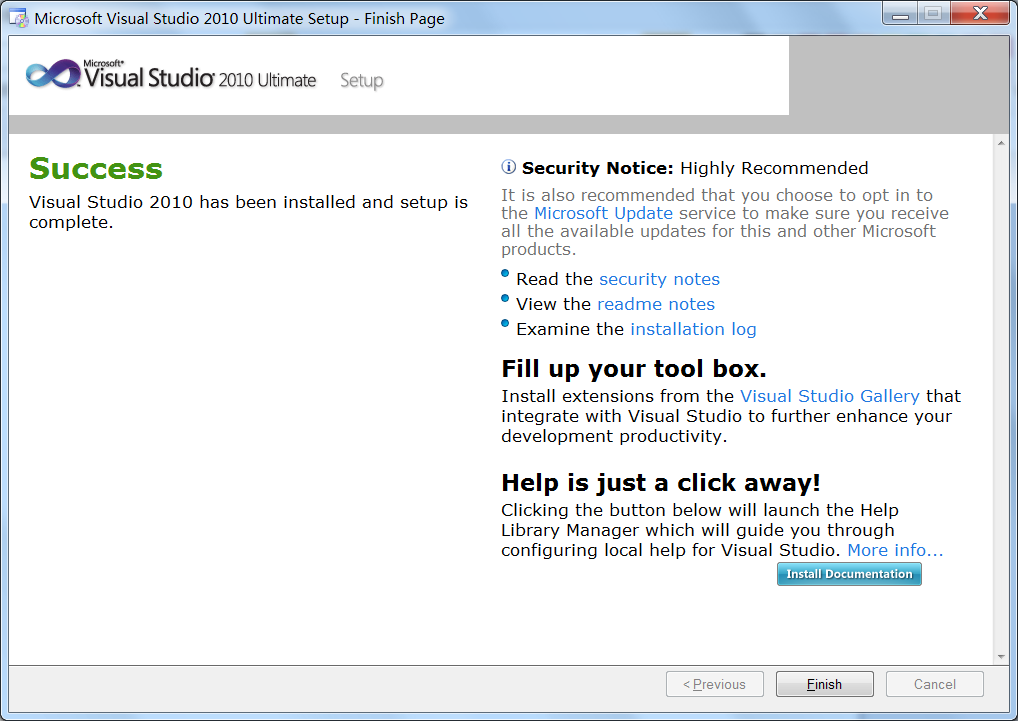
Task: Click the 'Highly Recommended' text
Action: point(774,168)
